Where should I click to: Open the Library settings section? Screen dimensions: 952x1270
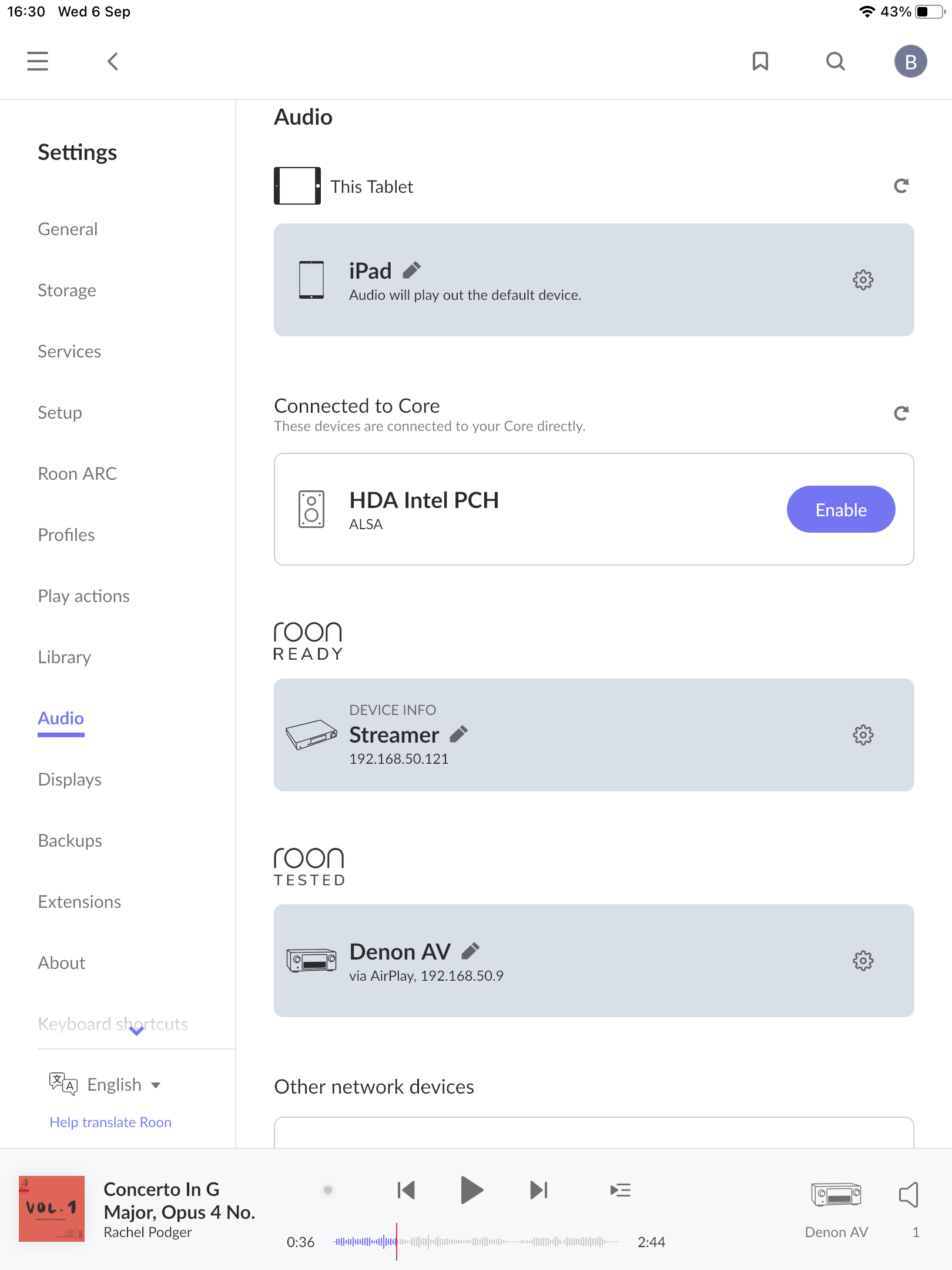coord(65,657)
